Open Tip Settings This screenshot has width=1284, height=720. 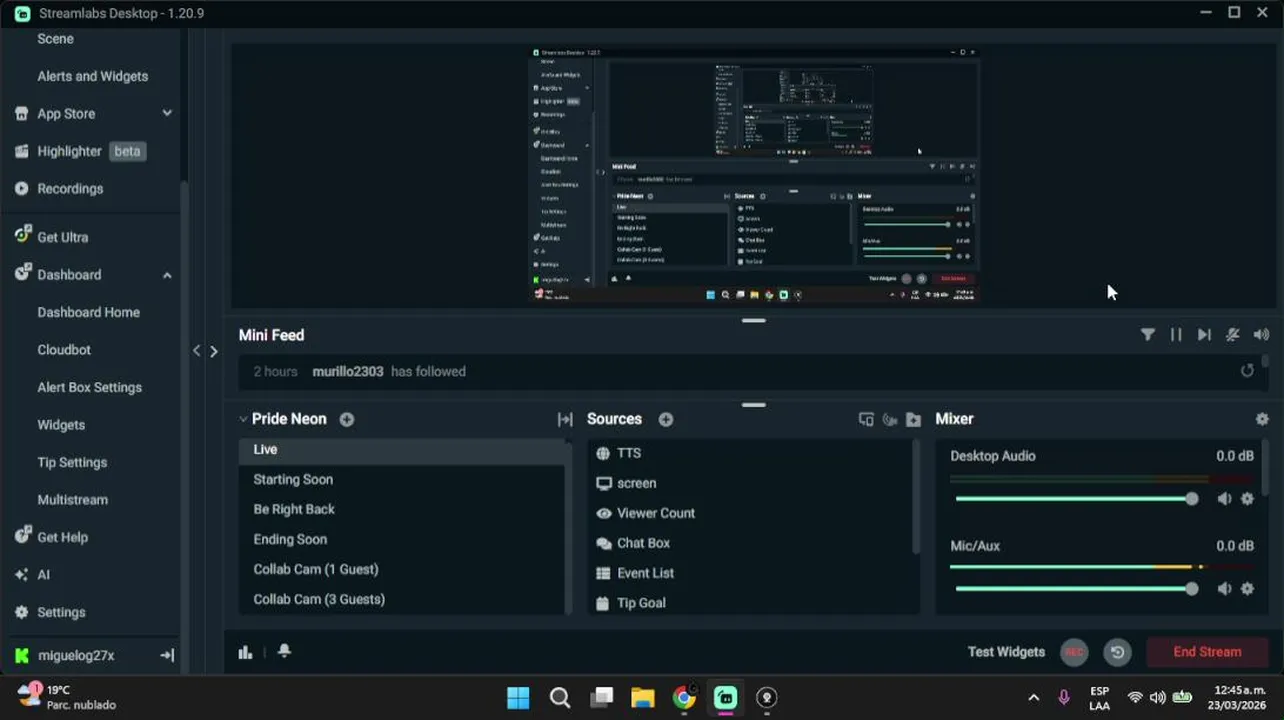tap(72, 462)
